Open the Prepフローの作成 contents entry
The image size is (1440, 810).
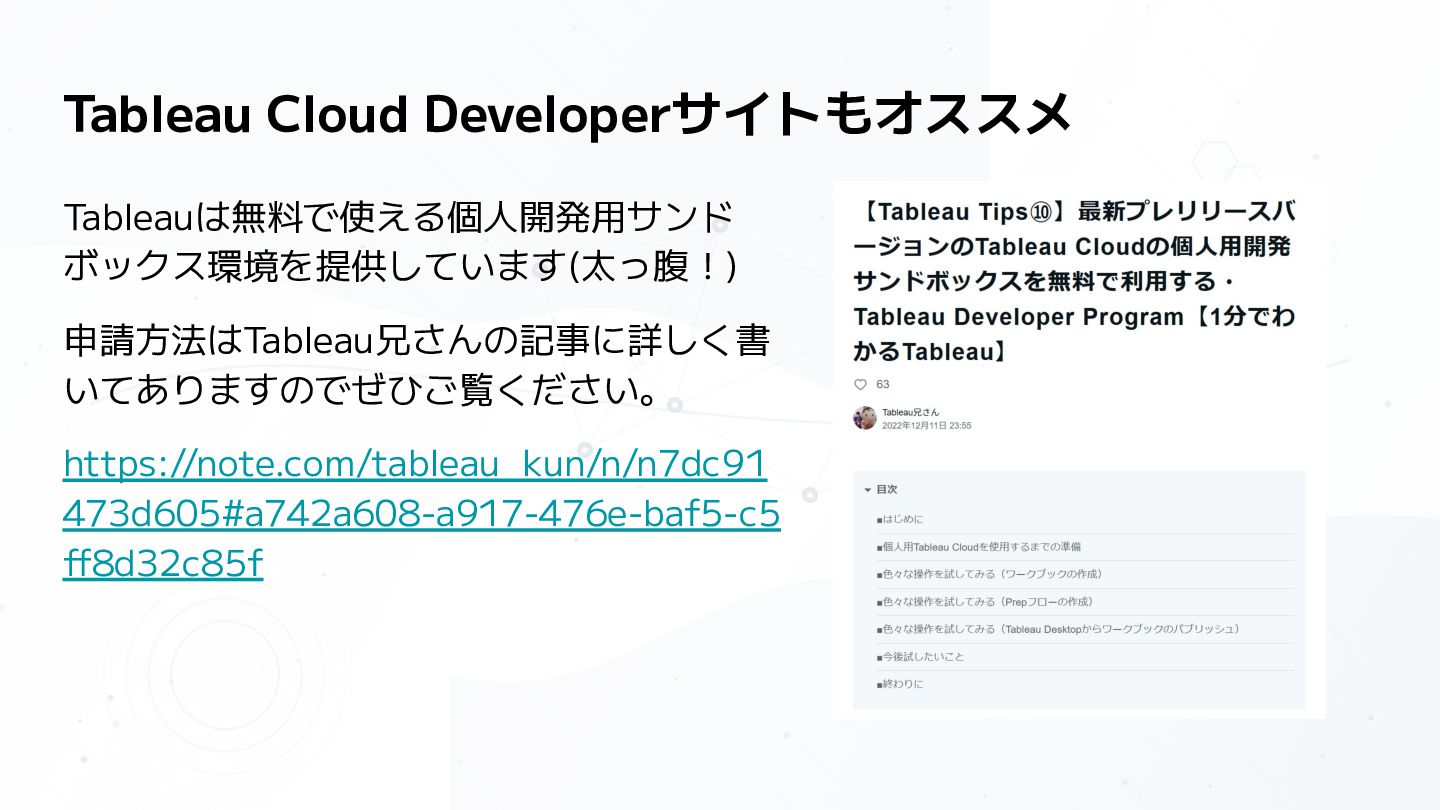[984, 602]
